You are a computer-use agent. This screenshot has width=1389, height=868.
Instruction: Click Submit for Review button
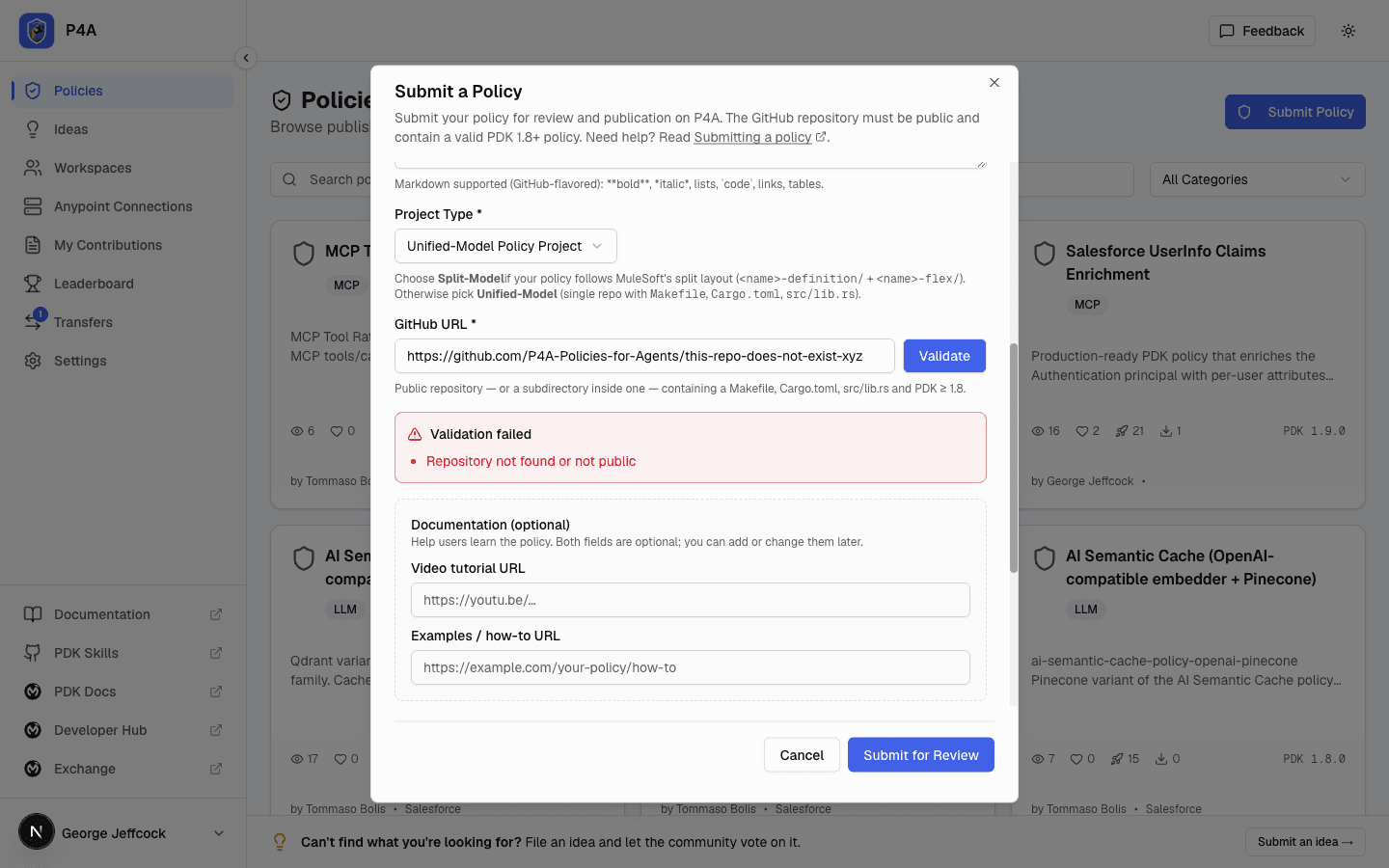921,755
